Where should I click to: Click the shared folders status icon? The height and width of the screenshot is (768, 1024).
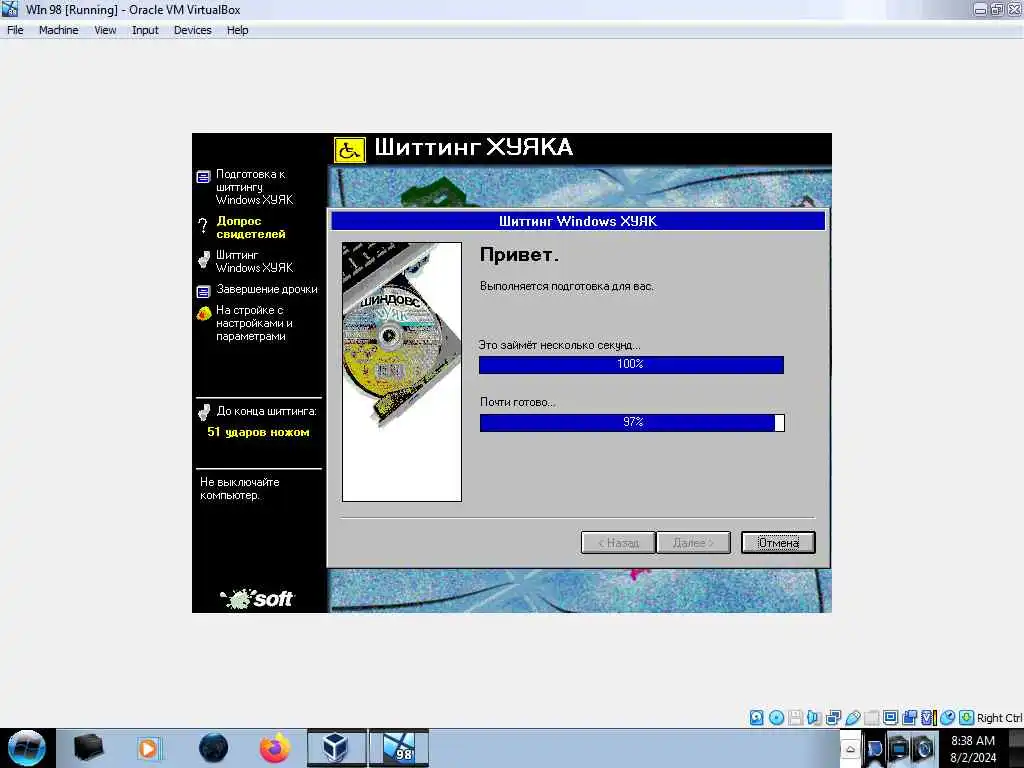point(871,718)
